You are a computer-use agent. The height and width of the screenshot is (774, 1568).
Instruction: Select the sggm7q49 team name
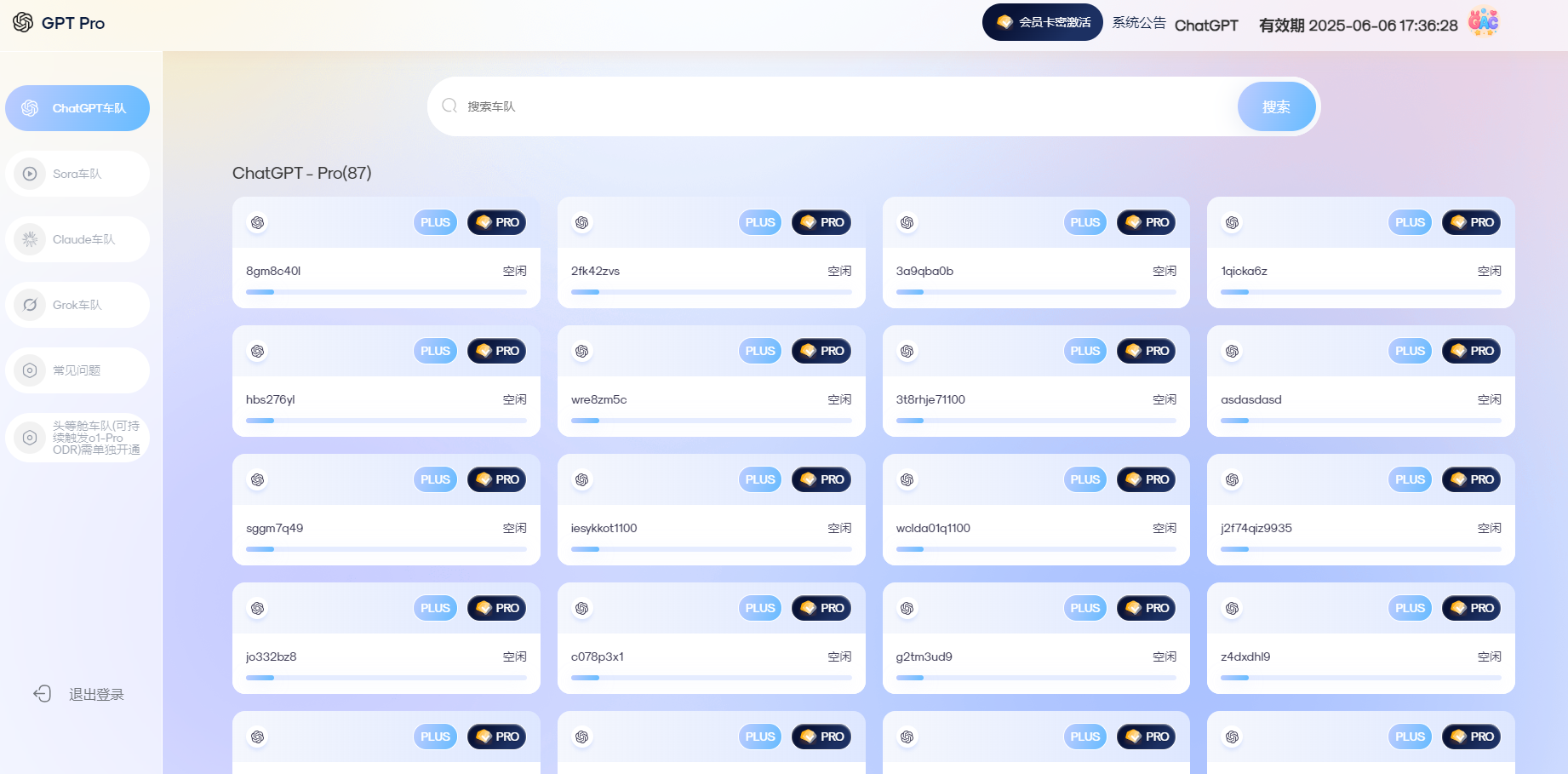pos(275,528)
